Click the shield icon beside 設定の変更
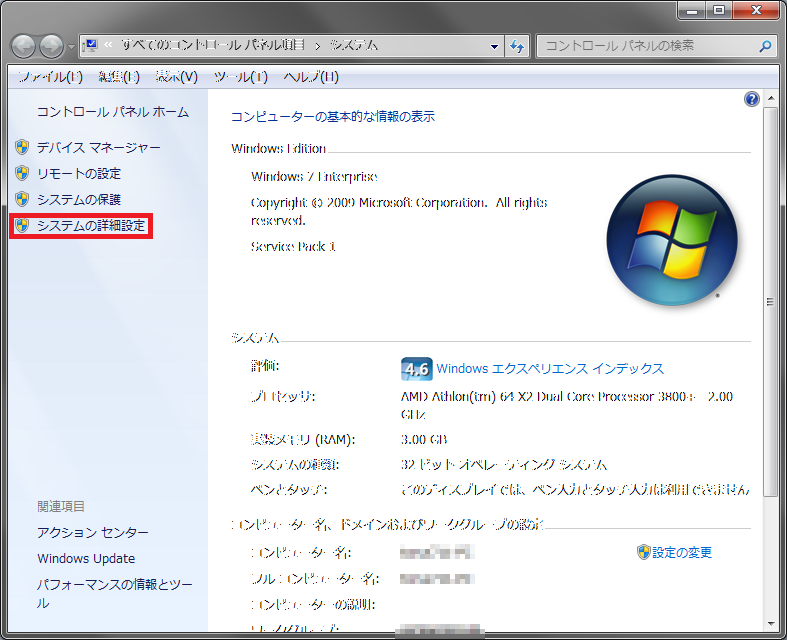The image size is (787, 640). [643, 552]
